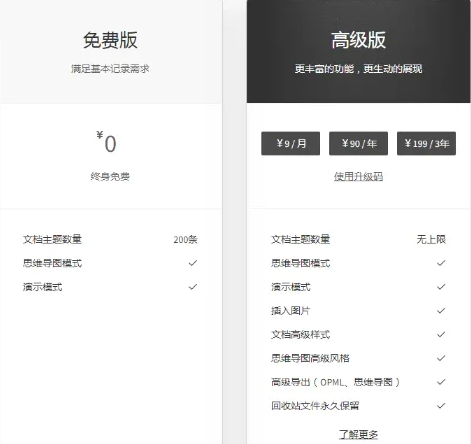Click the 200条 topic limit value
The image size is (471, 444).
185,239
